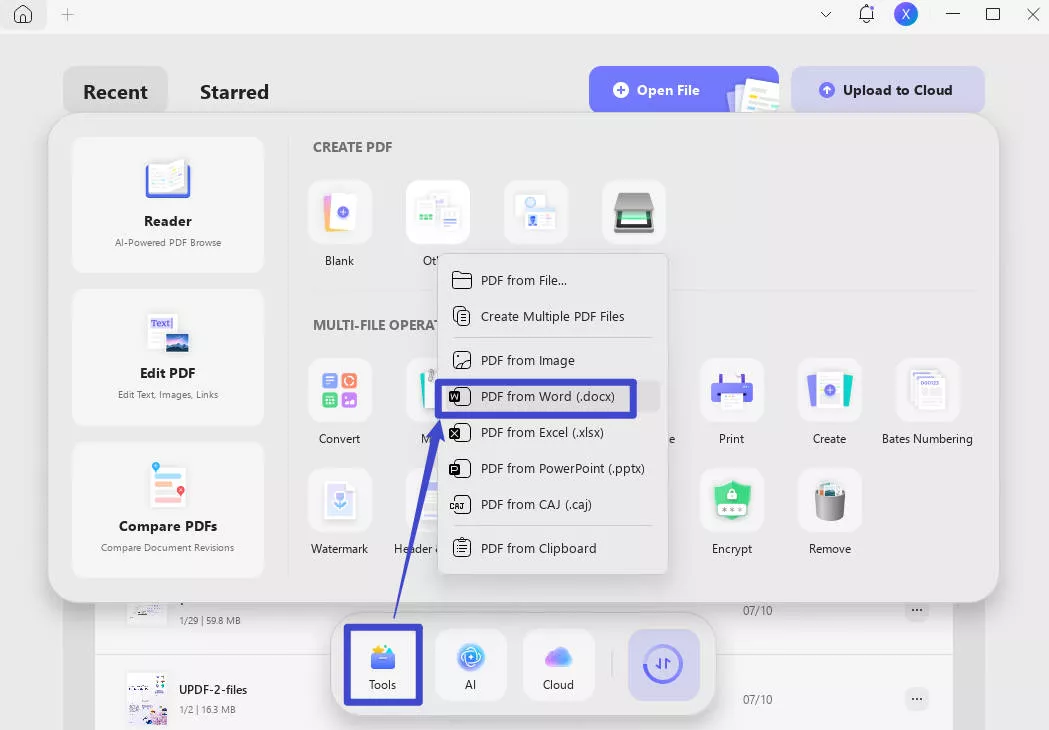This screenshot has height=730, width=1049.
Task: Click the AI assistant button
Action: point(470,665)
